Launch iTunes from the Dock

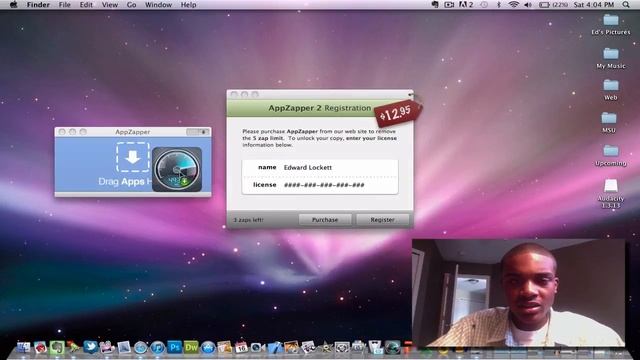157,347
